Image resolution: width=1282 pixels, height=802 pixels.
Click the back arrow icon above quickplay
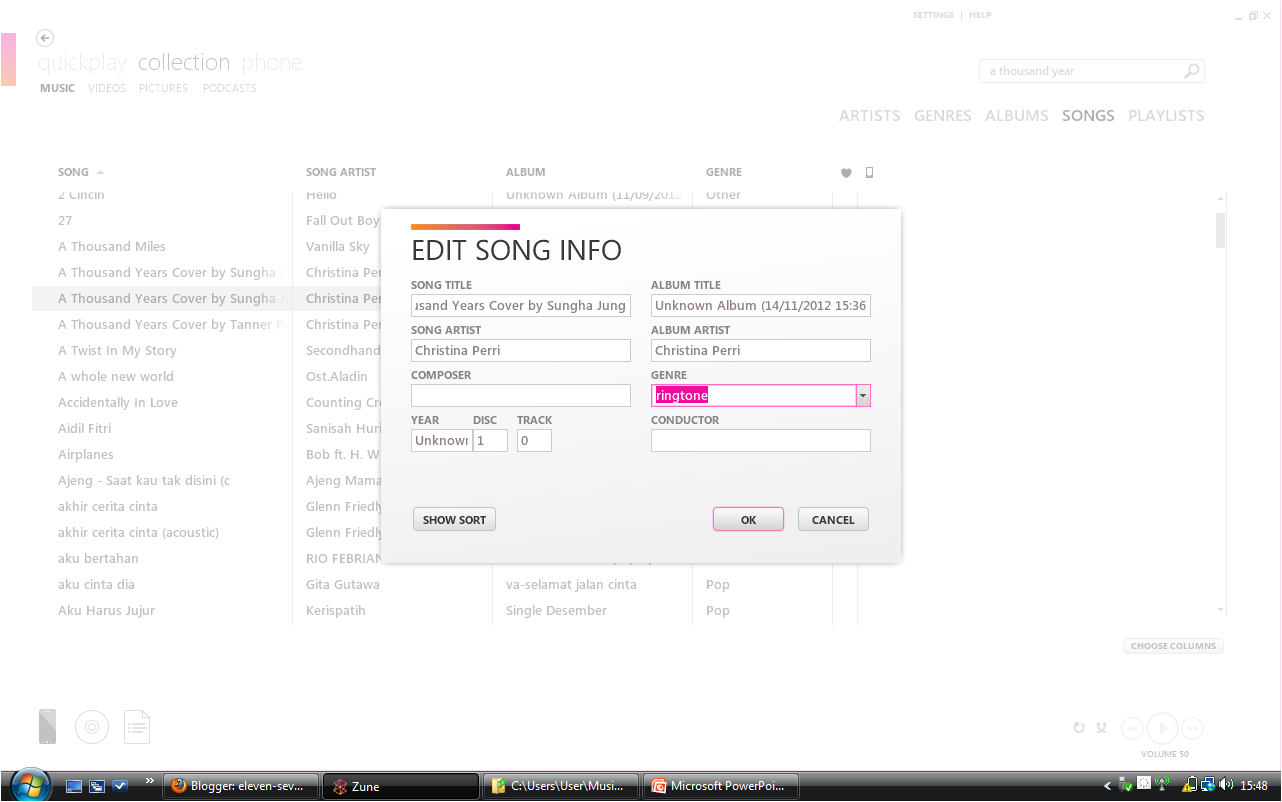coord(45,38)
